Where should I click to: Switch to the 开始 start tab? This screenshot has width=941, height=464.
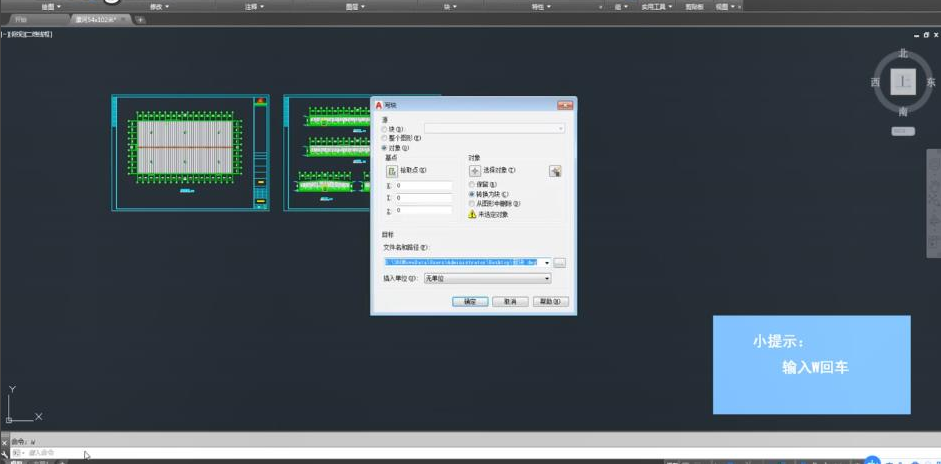37,20
